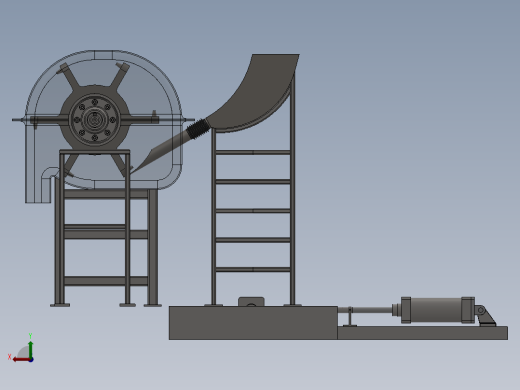Select the long base plate under the cylinder
The image size is (520, 390).
pos(423,333)
